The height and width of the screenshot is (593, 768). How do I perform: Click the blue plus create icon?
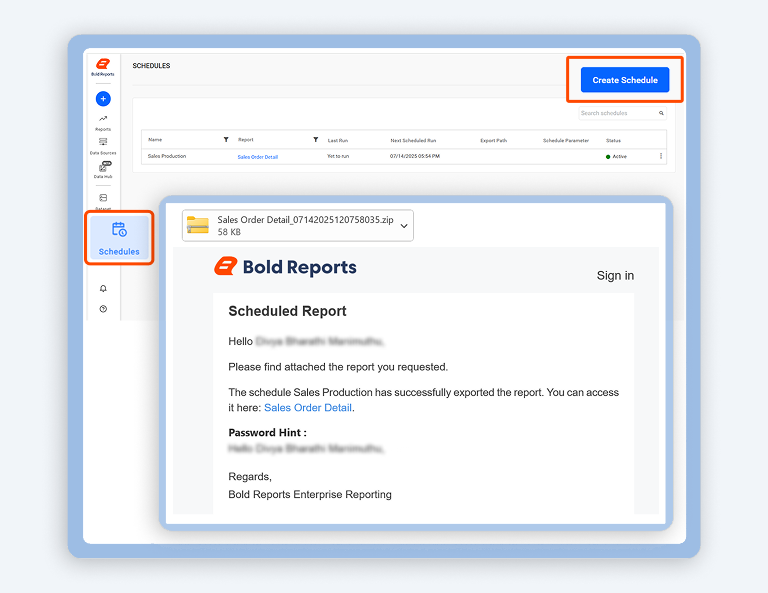103,99
